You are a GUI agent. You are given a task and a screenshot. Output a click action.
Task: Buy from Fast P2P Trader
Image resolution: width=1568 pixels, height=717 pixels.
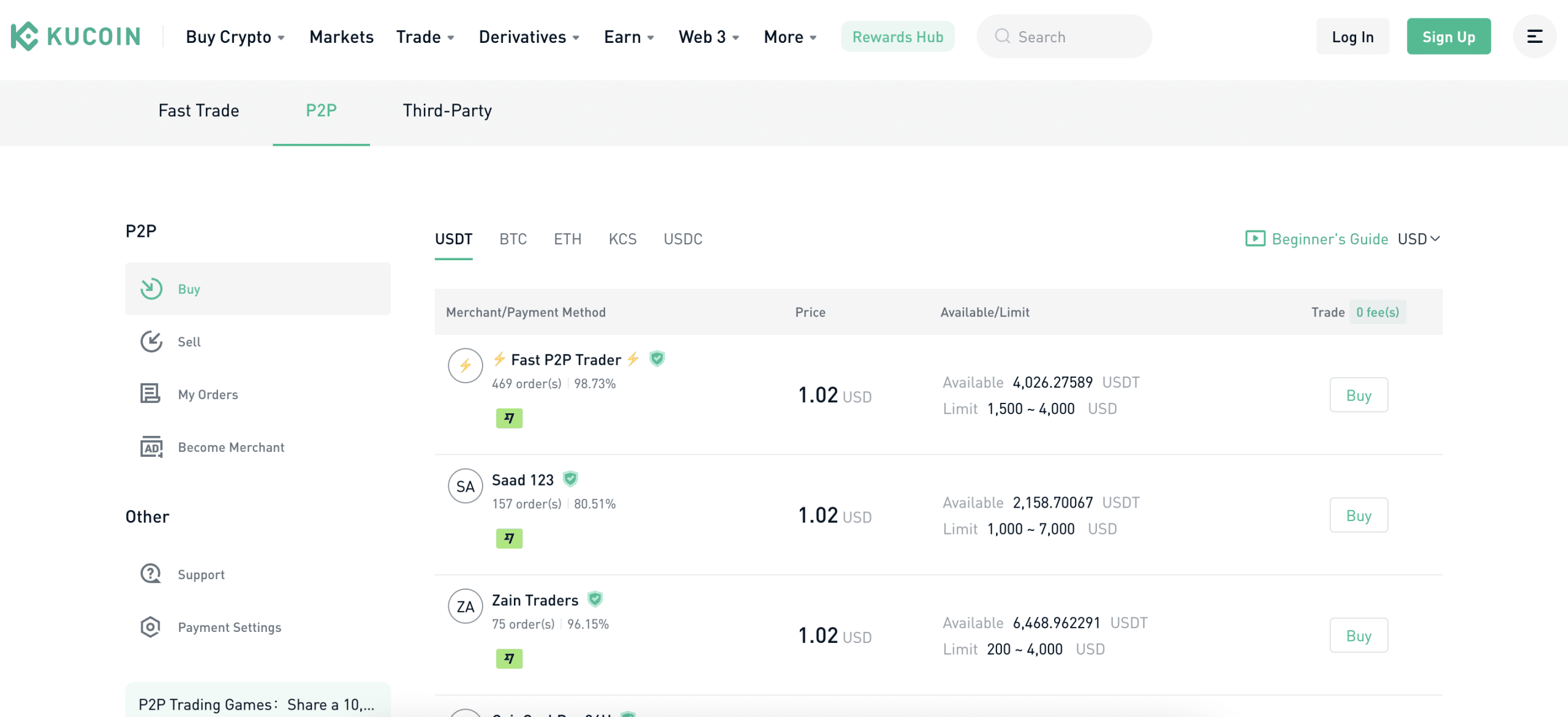[x=1359, y=395]
